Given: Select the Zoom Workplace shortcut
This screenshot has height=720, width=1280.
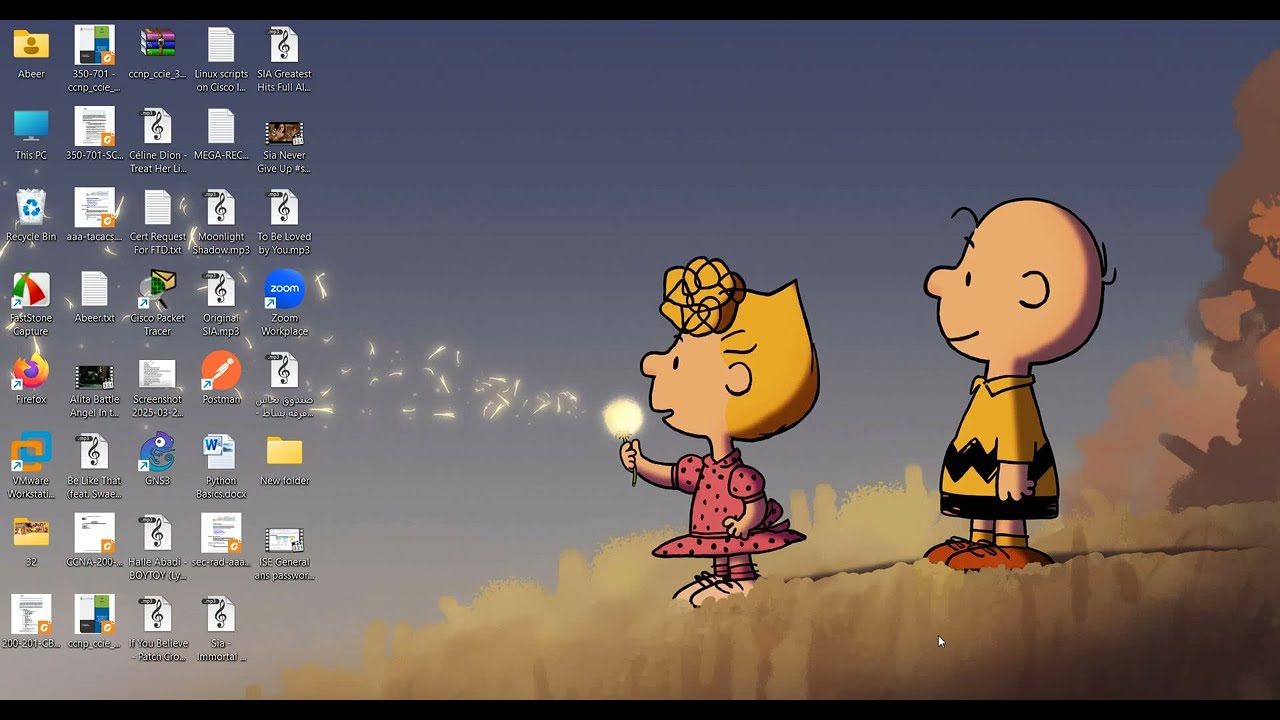Looking at the screenshot, I should click(284, 289).
